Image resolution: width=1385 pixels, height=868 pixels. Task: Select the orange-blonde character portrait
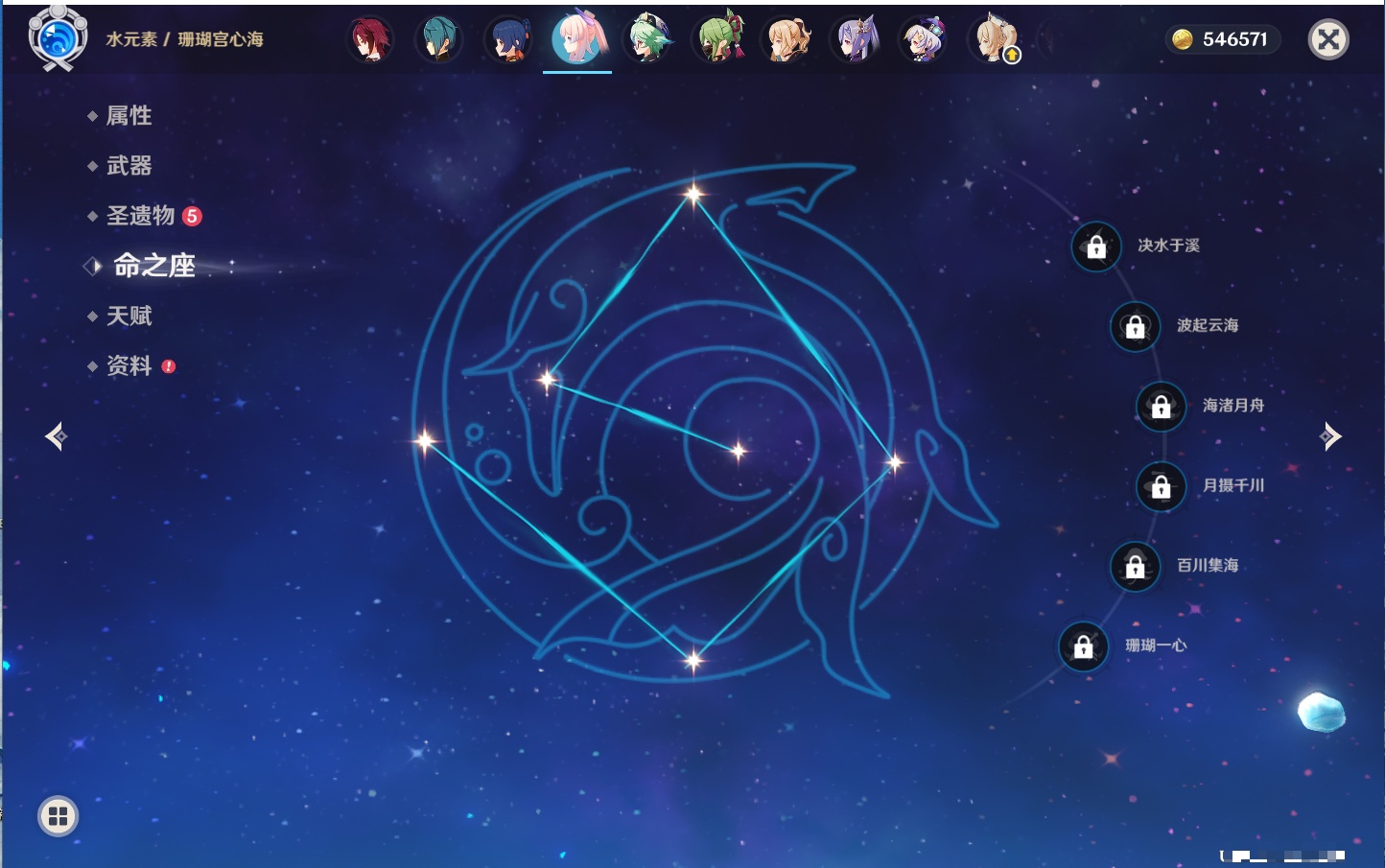pos(786,39)
